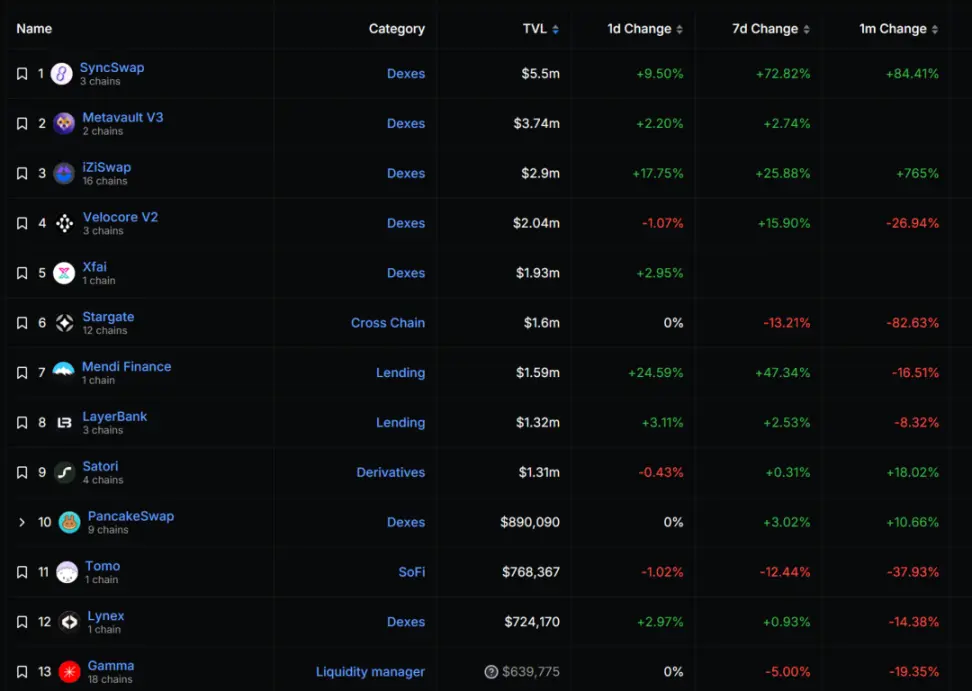Click the Name column header

pos(34,29)
